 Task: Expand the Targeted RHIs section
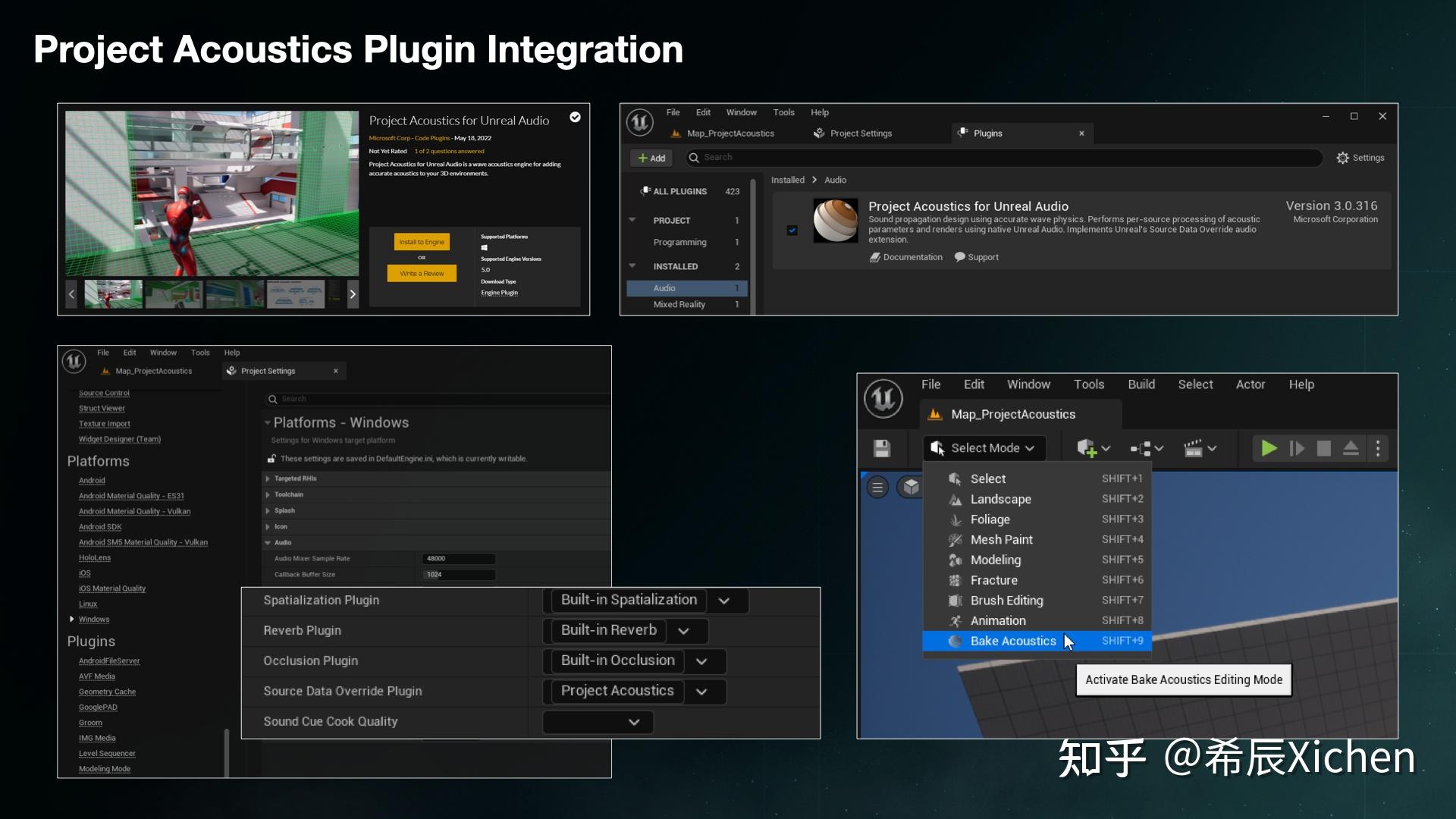coord(267,478)
